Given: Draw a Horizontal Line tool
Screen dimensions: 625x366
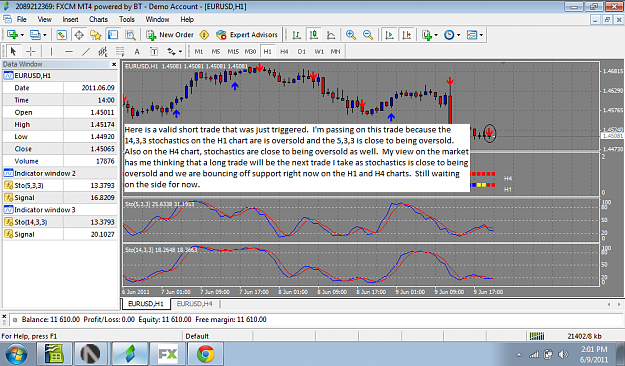Looking at the screenshot, I should pos(69,51).
